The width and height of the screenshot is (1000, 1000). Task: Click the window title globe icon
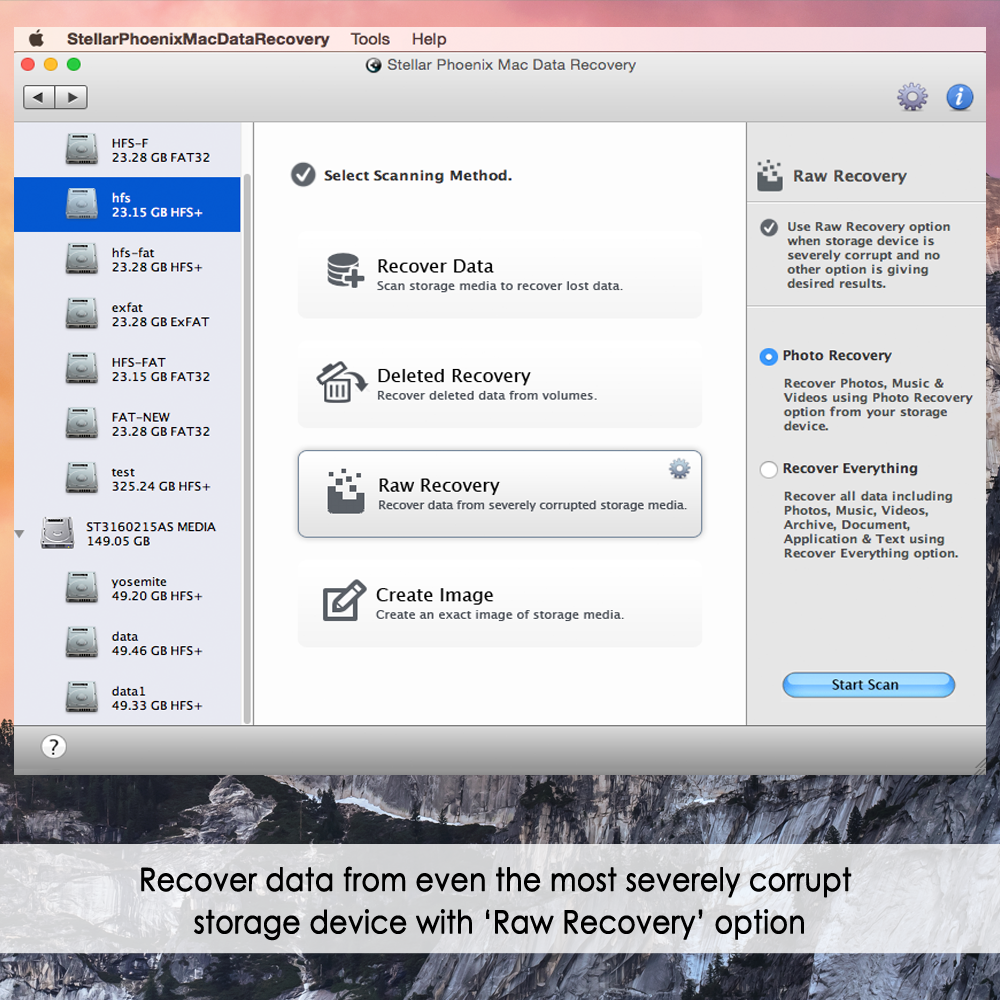click(374, 65)
